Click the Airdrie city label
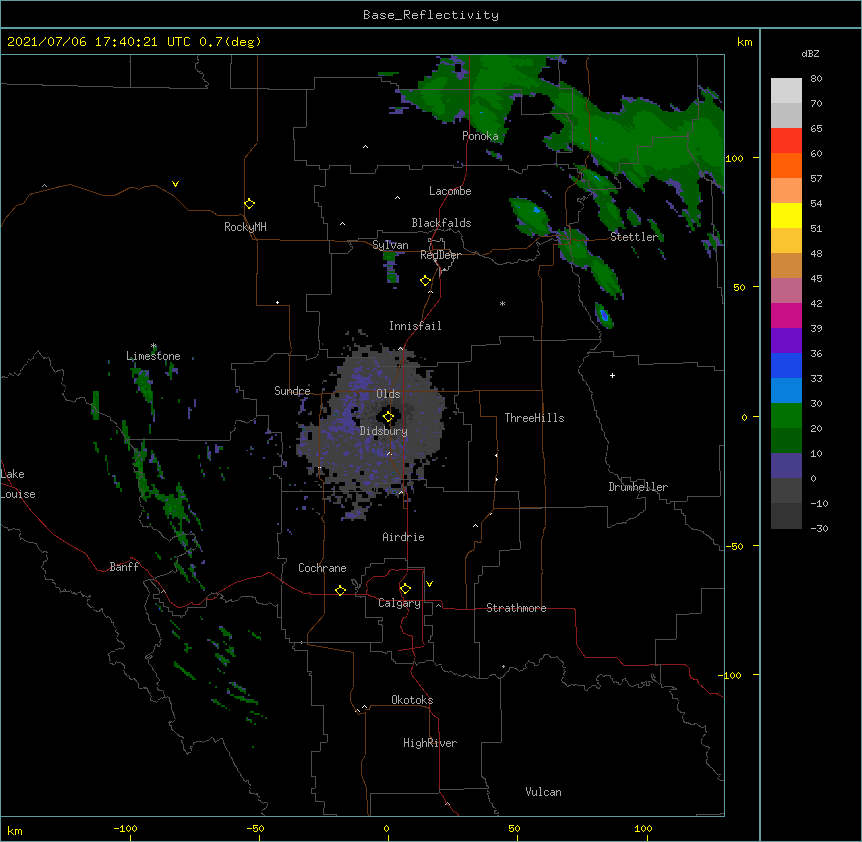The height and width of the screenshot is (842, 862). point(404,537)
